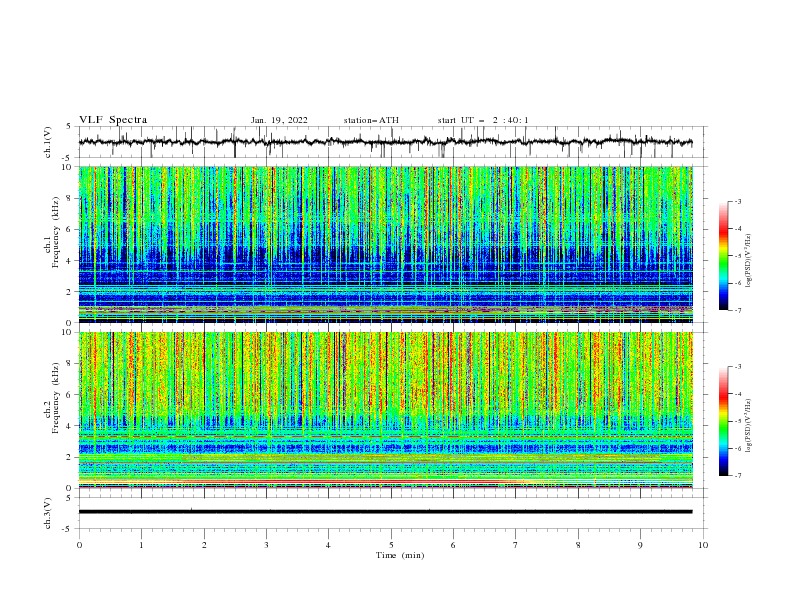Click time axis tick label '10'

coord(703,545)
